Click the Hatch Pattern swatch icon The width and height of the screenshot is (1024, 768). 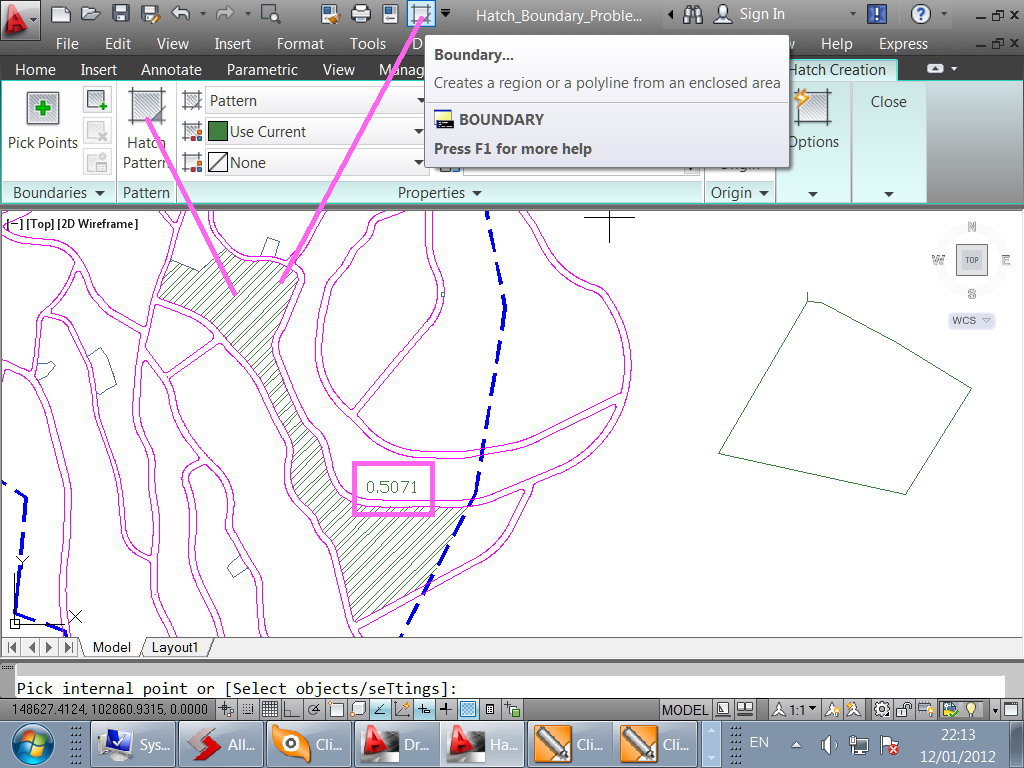[147, 106]
